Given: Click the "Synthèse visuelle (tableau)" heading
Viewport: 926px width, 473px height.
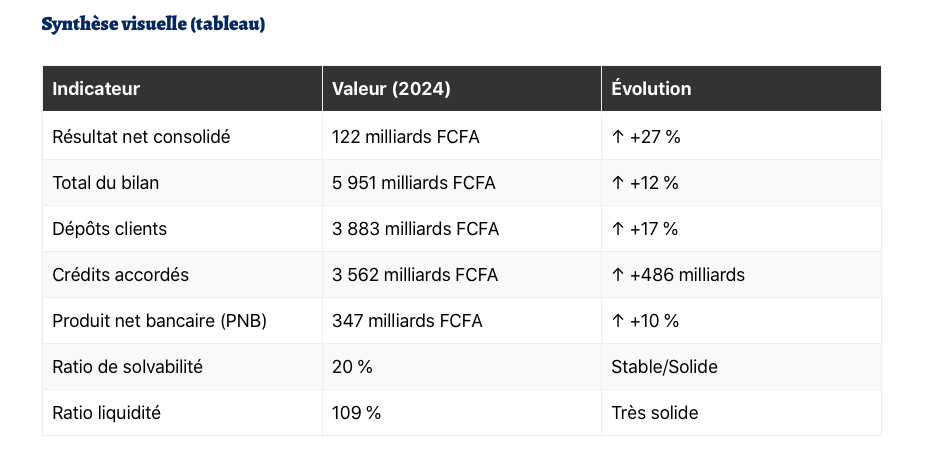Looking at the screenshot, I should coord(153,24).
